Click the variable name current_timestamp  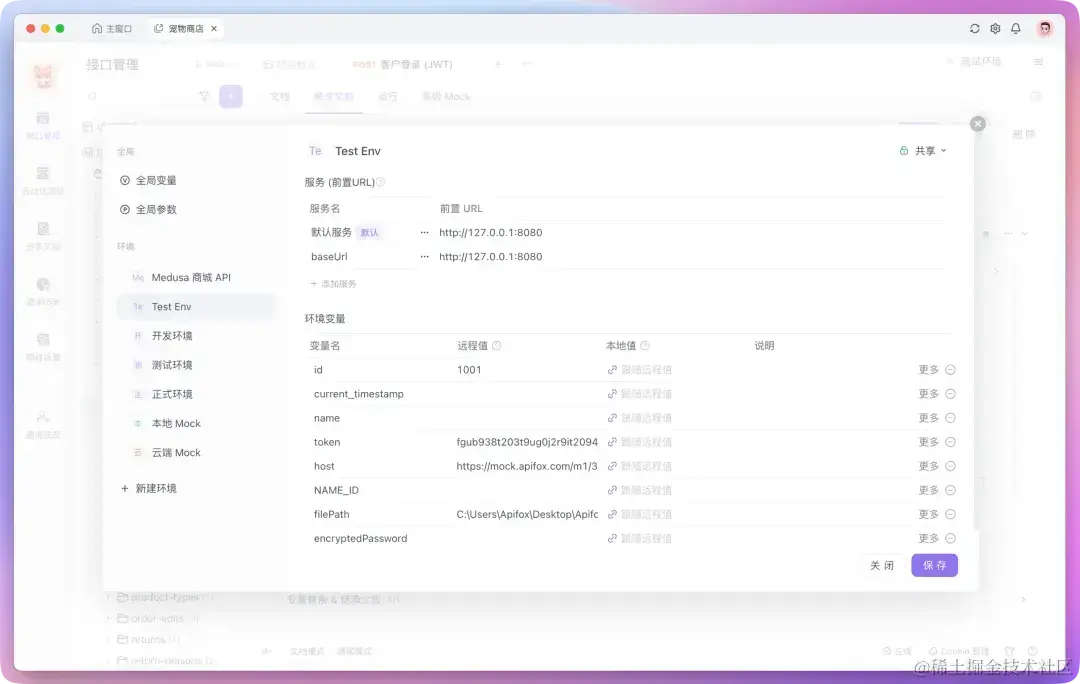358,394
